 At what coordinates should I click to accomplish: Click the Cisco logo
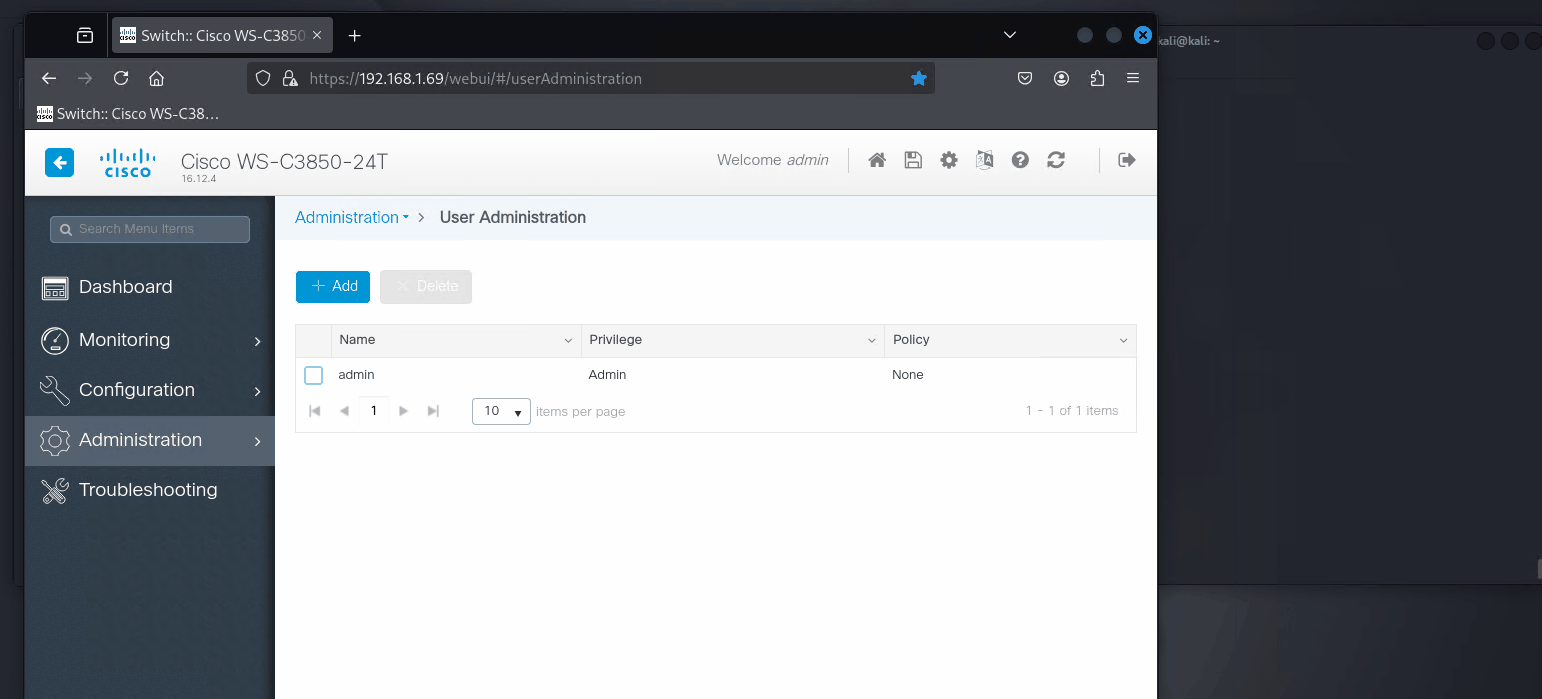tap(128, 163)
